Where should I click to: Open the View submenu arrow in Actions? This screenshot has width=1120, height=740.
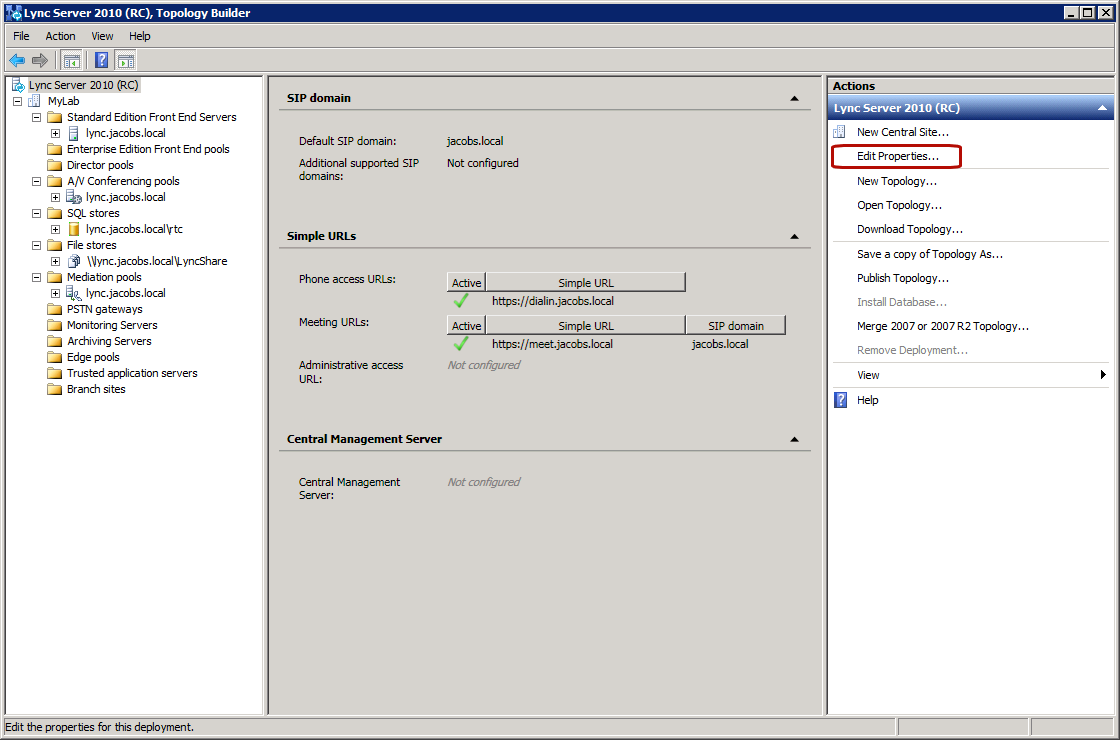tap(1104, 375)
